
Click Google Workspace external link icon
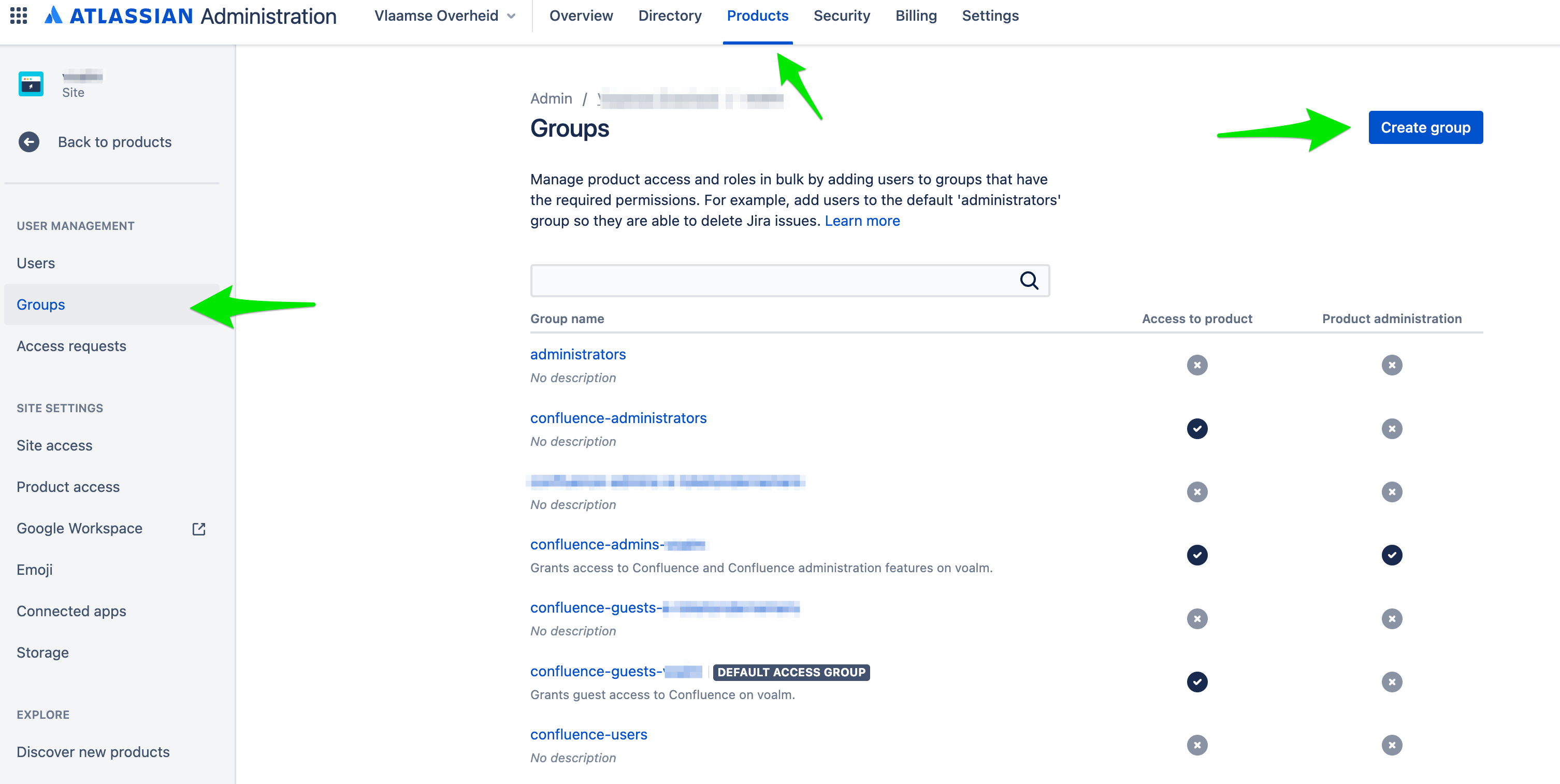[199, 529]
